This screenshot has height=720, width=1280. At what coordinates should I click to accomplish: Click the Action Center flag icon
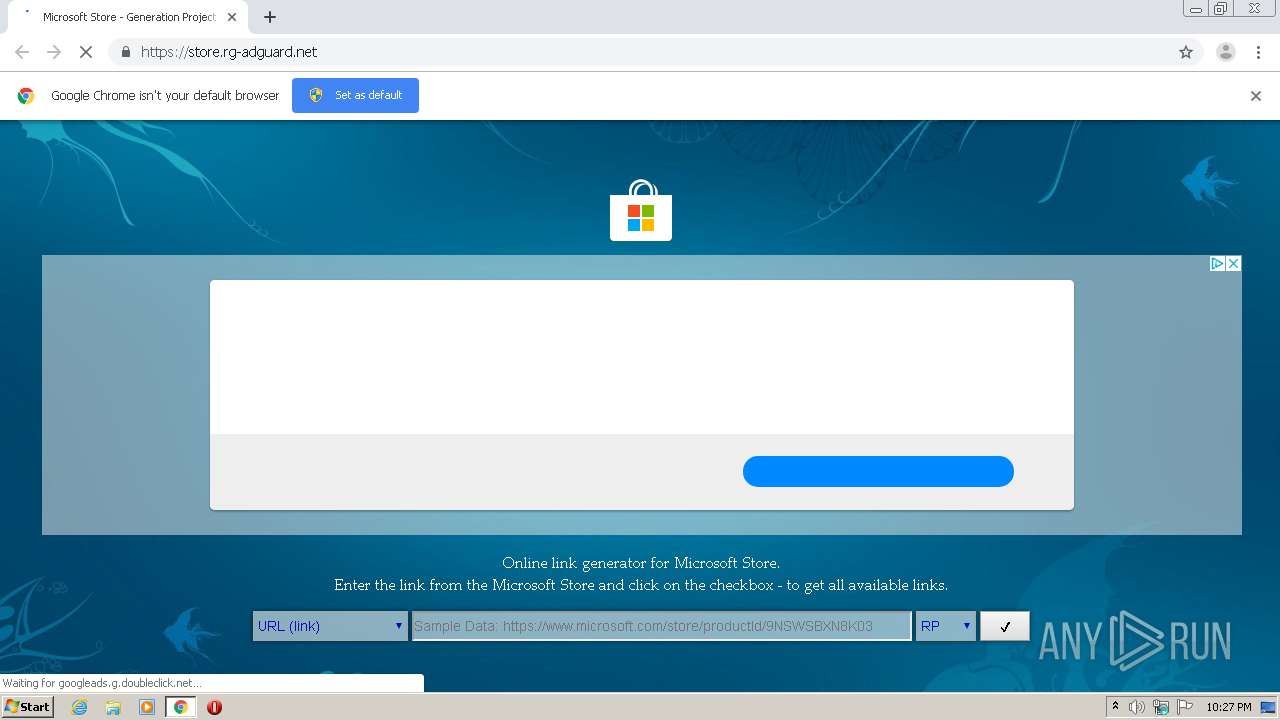1185,707
